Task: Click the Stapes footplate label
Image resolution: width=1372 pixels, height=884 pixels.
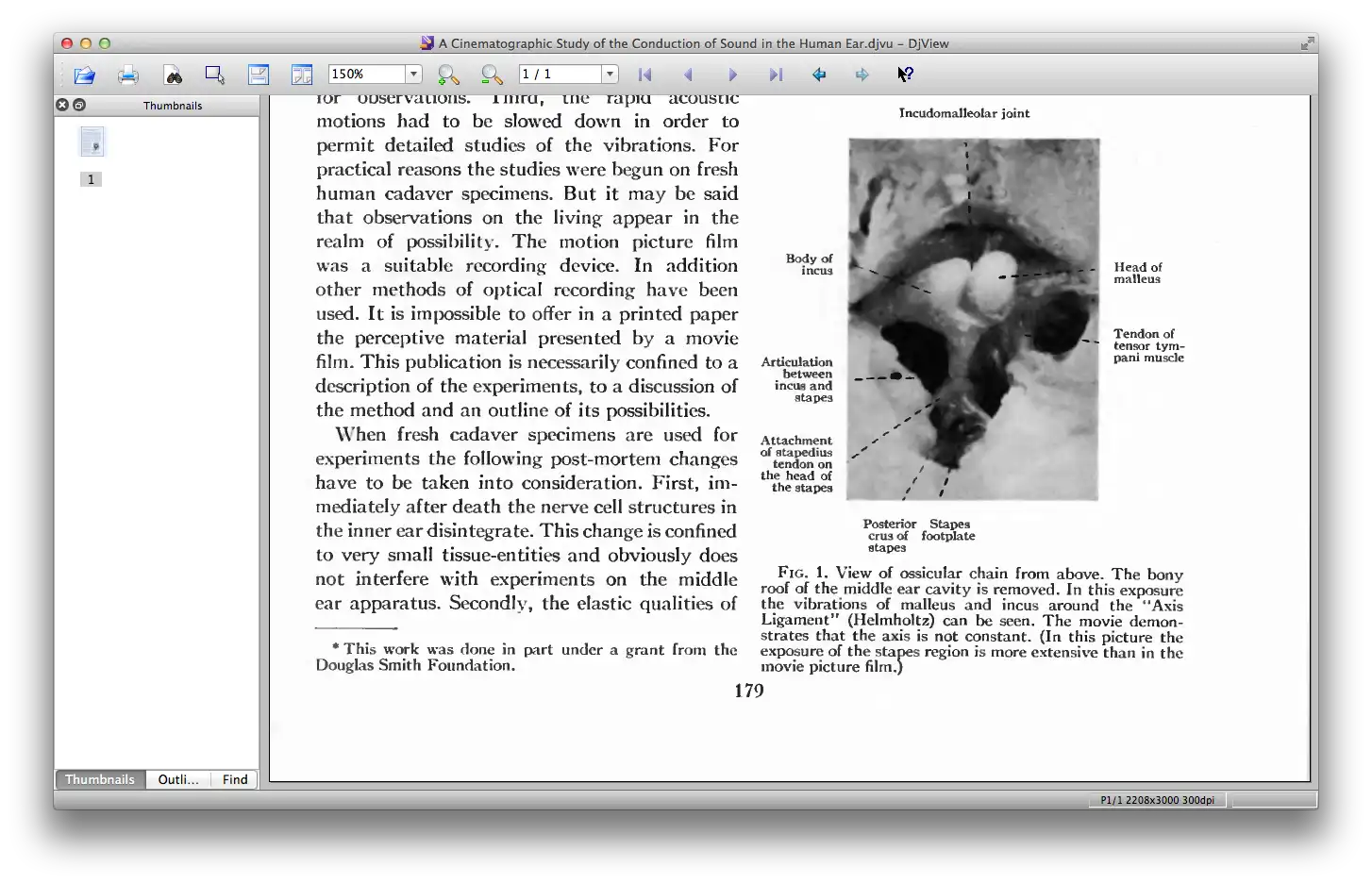Action: pyautogui.click(x=948, y=530)
